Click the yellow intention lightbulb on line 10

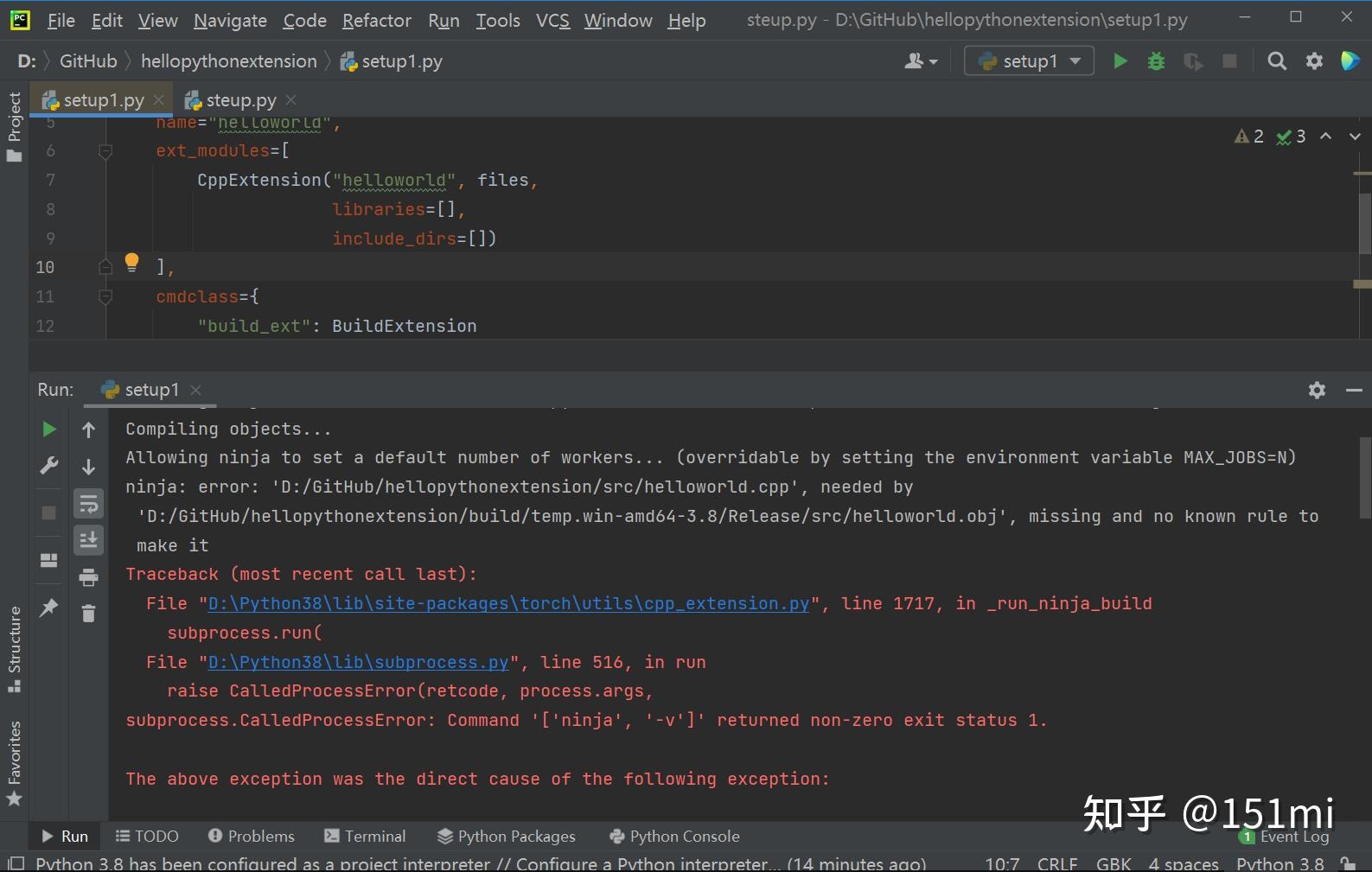tap(131, 262)
